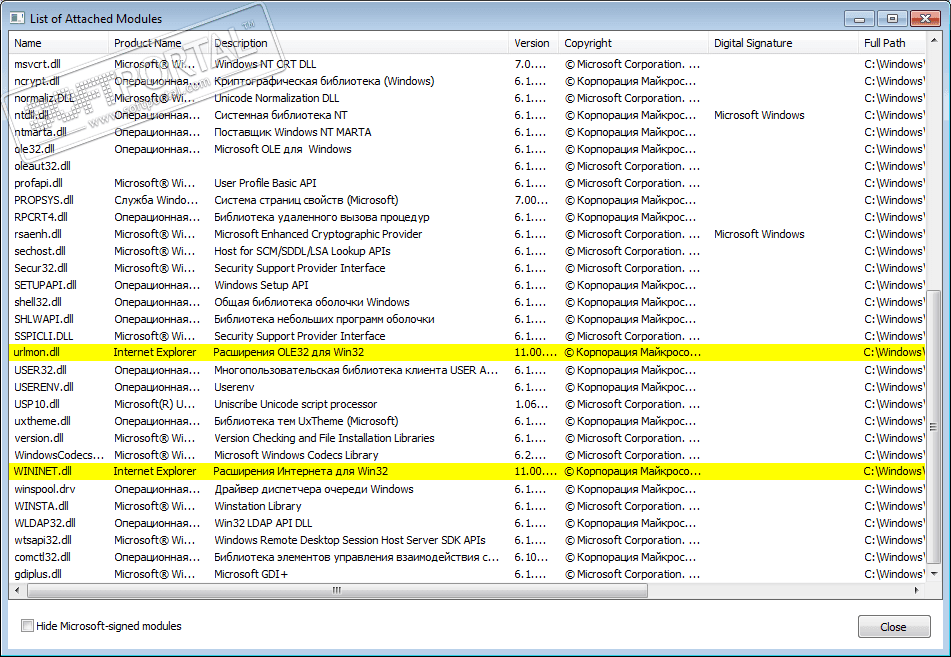The width and height of the screenshot is (951, 657).
Task: Click Microsoft GDI+ description cell
Action: (x=251, y=574)
